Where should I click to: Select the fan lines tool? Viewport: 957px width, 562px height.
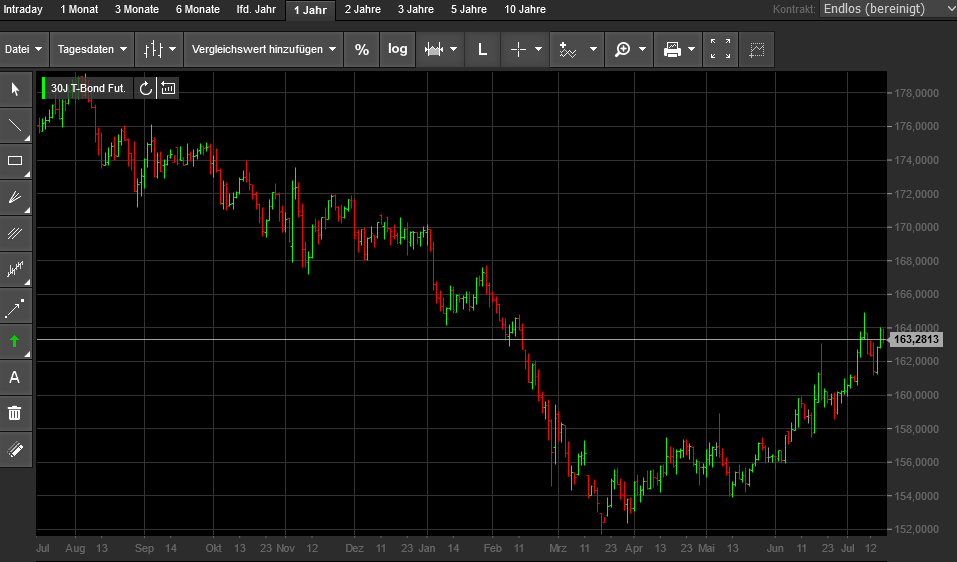15,197
